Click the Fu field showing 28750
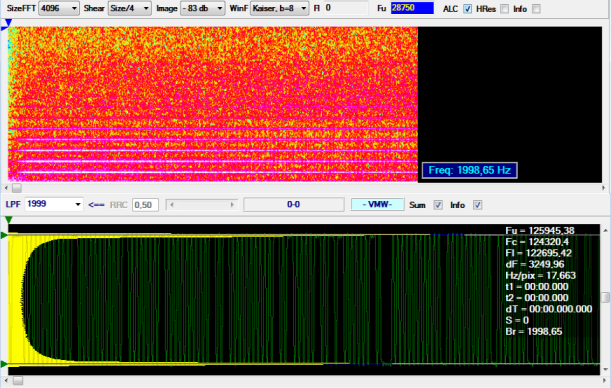The height and width of the screenshot is (388, 611). (412, 8)
